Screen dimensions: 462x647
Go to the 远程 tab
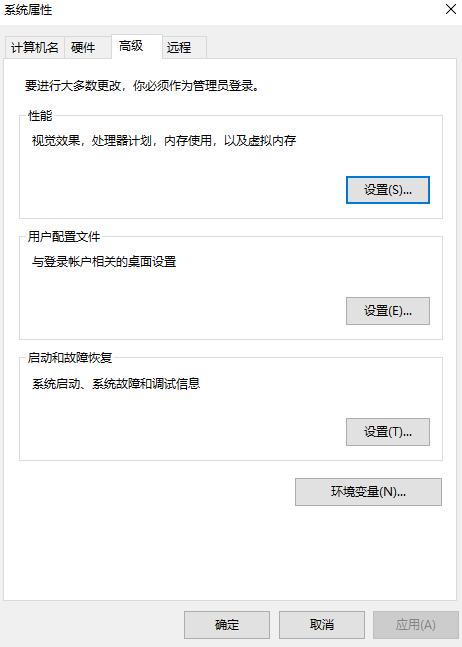pyautogui.click(x=184, y=47)
